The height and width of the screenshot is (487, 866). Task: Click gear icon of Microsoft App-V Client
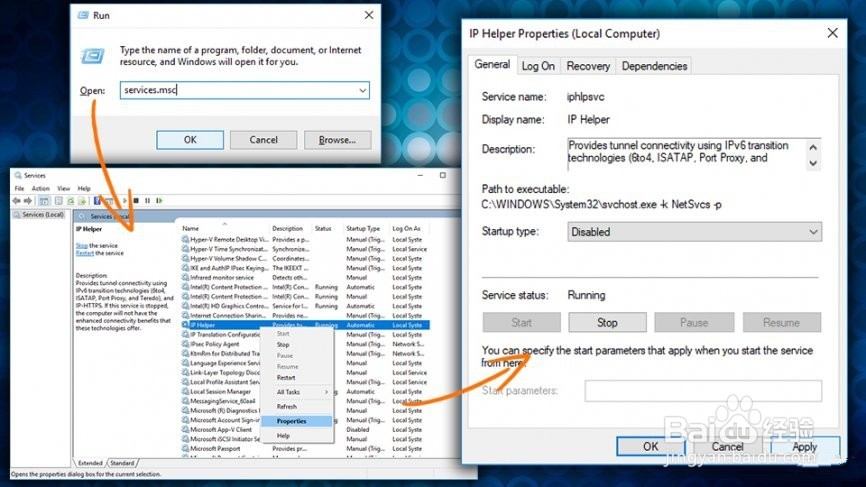[185, 429]
